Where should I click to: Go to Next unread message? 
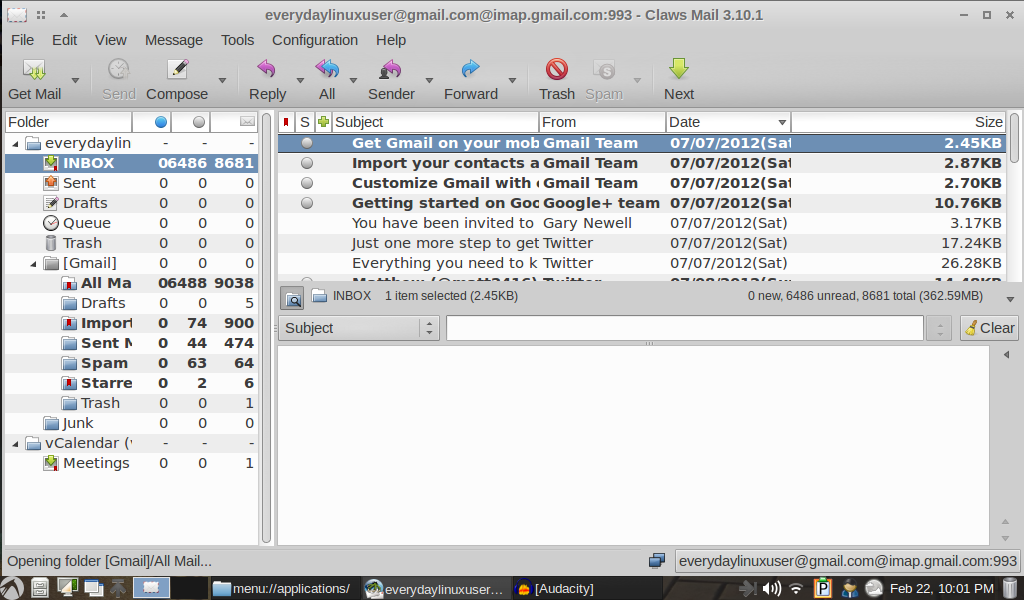pyautogui.click(x=679, y=71)
